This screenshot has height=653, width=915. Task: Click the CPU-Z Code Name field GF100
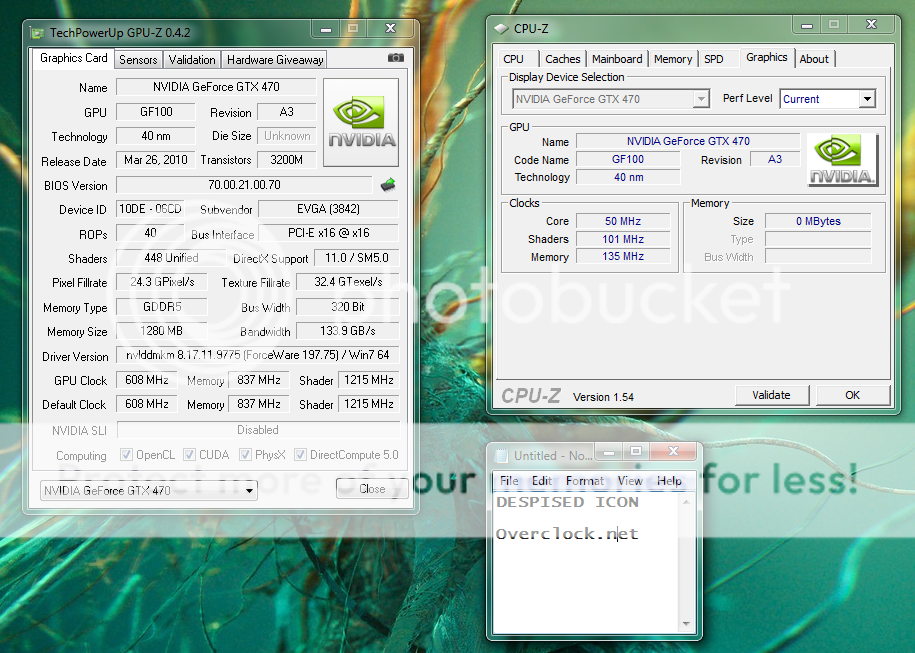point(628,159)
